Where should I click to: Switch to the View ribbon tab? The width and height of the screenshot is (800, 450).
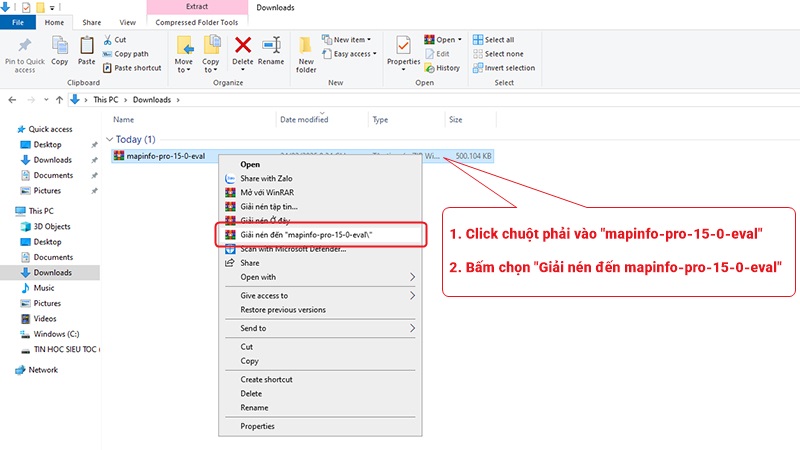coord(128,22)
